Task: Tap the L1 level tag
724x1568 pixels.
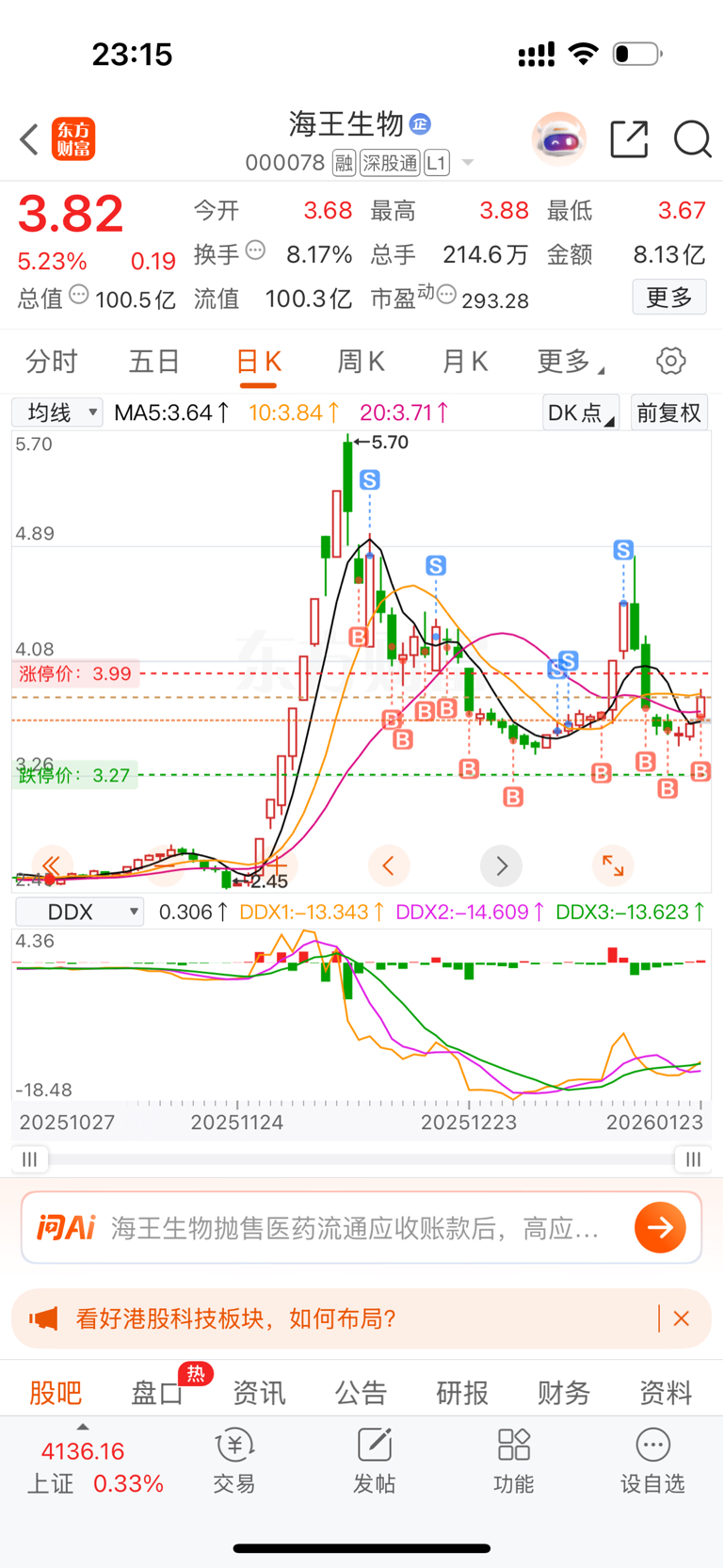Action: pyautogui.click(x=436, y=163)
